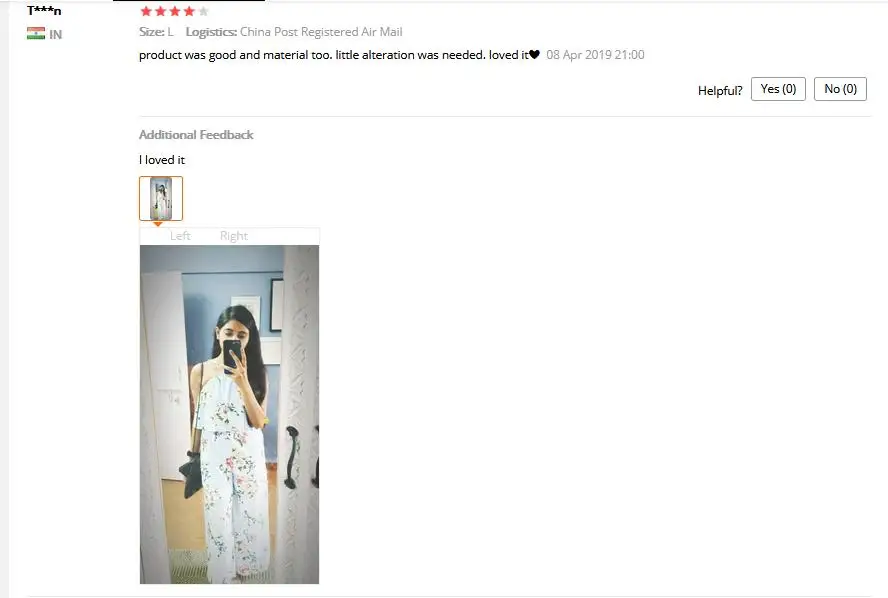Vote No (0) on review helpfulness
This screenshot has width=888, height=598.
[840, 89]
